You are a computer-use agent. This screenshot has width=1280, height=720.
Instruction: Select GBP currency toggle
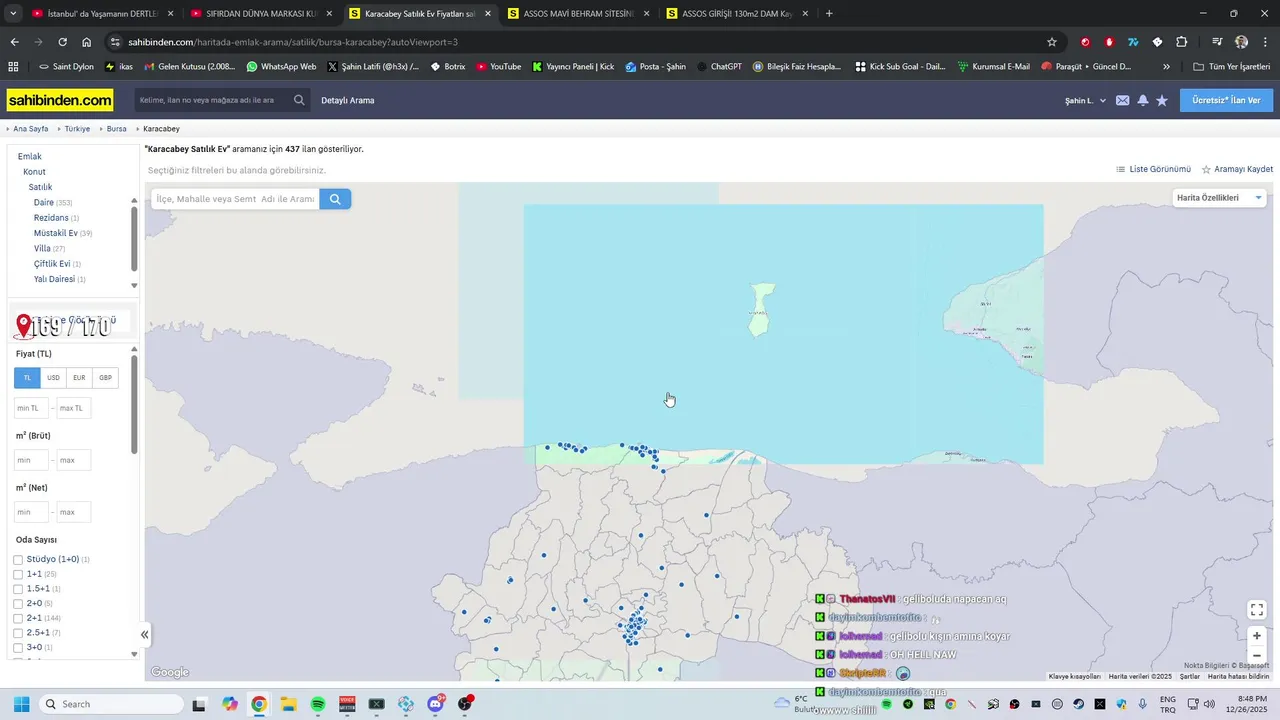click(105, 378)
